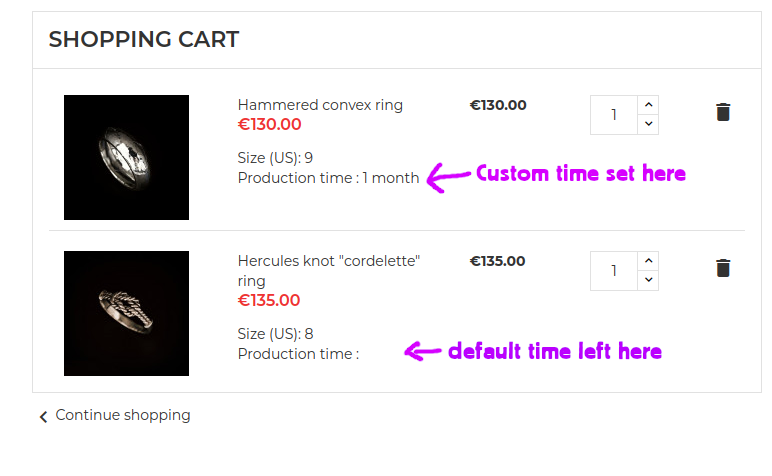Open the Hercules knot ring product image
The width and height of the screenshot is (772, 476).
tap(126, 313)
